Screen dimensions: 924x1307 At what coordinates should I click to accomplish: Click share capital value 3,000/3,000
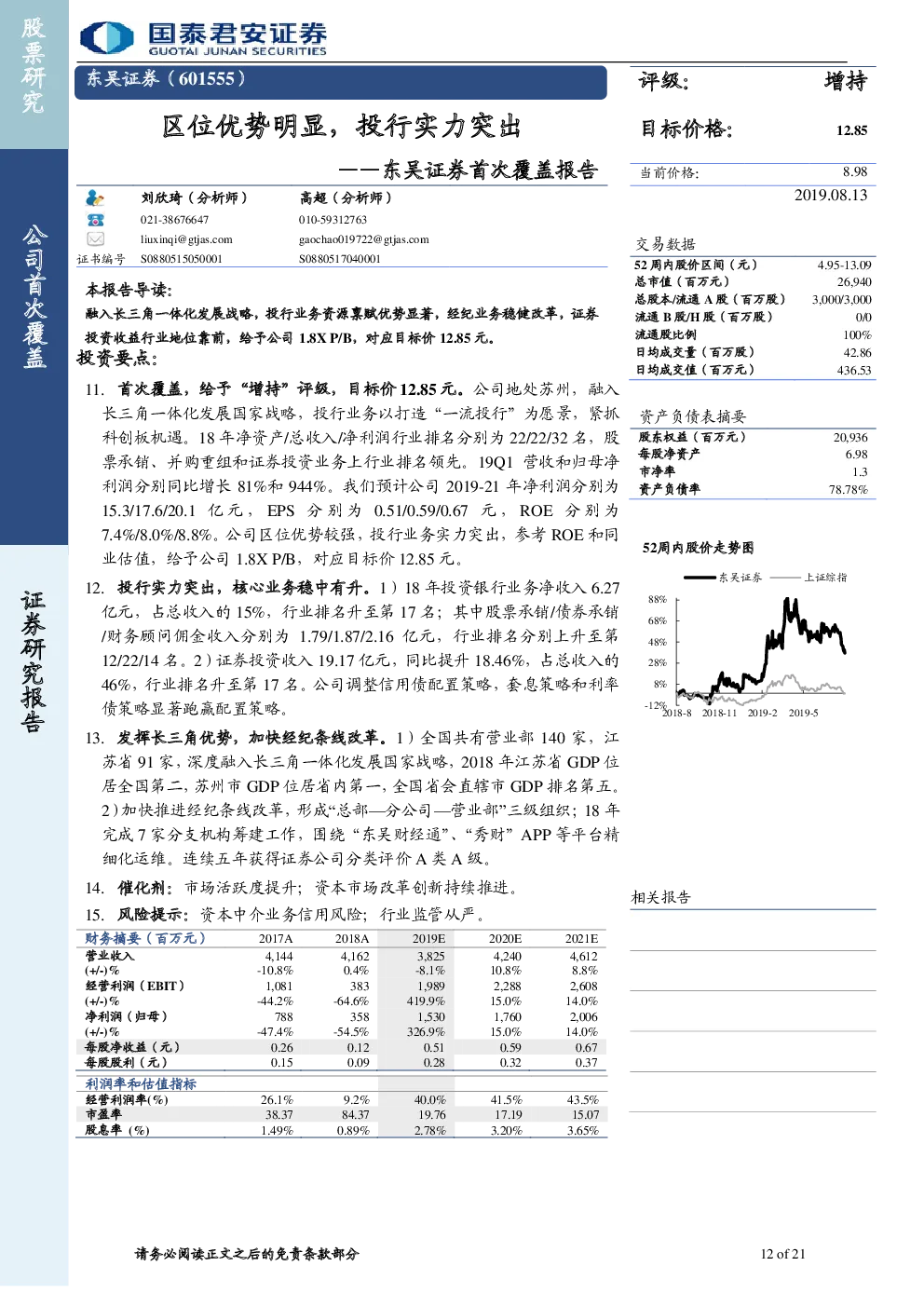(842, 299)
